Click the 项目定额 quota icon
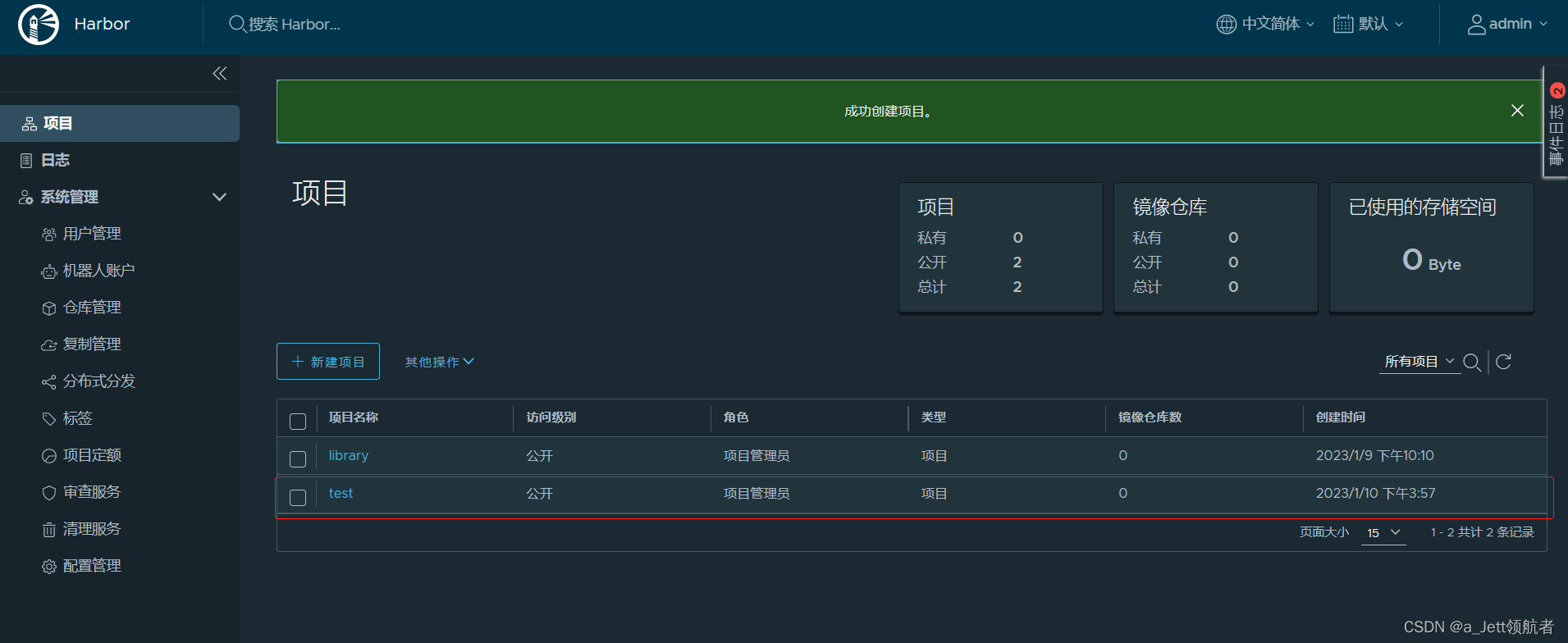Viewport: 1568px width, 643px height. (x=49, y=456)
